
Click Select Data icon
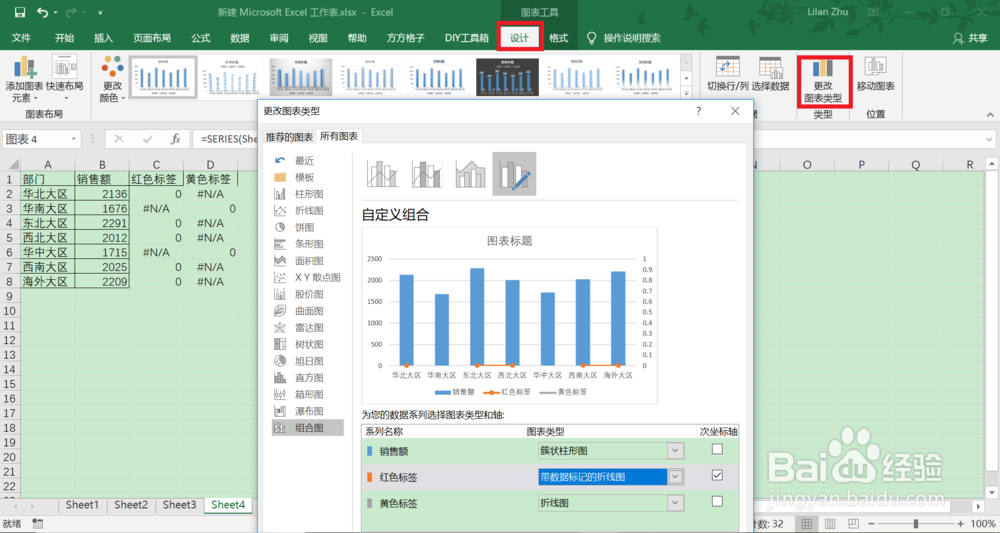click(x=770, y=74)
